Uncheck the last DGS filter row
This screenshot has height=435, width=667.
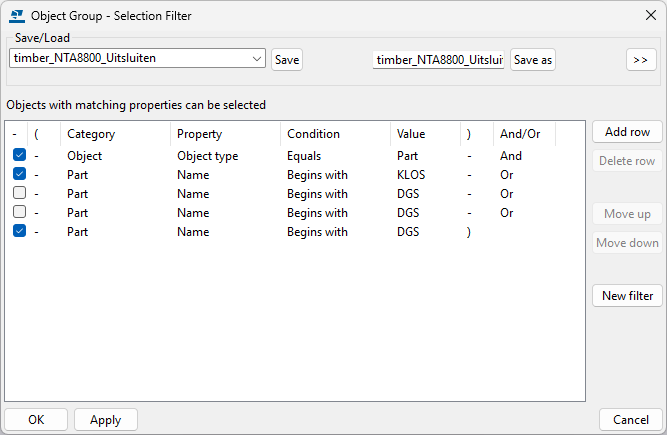click(x=20, y=231)
